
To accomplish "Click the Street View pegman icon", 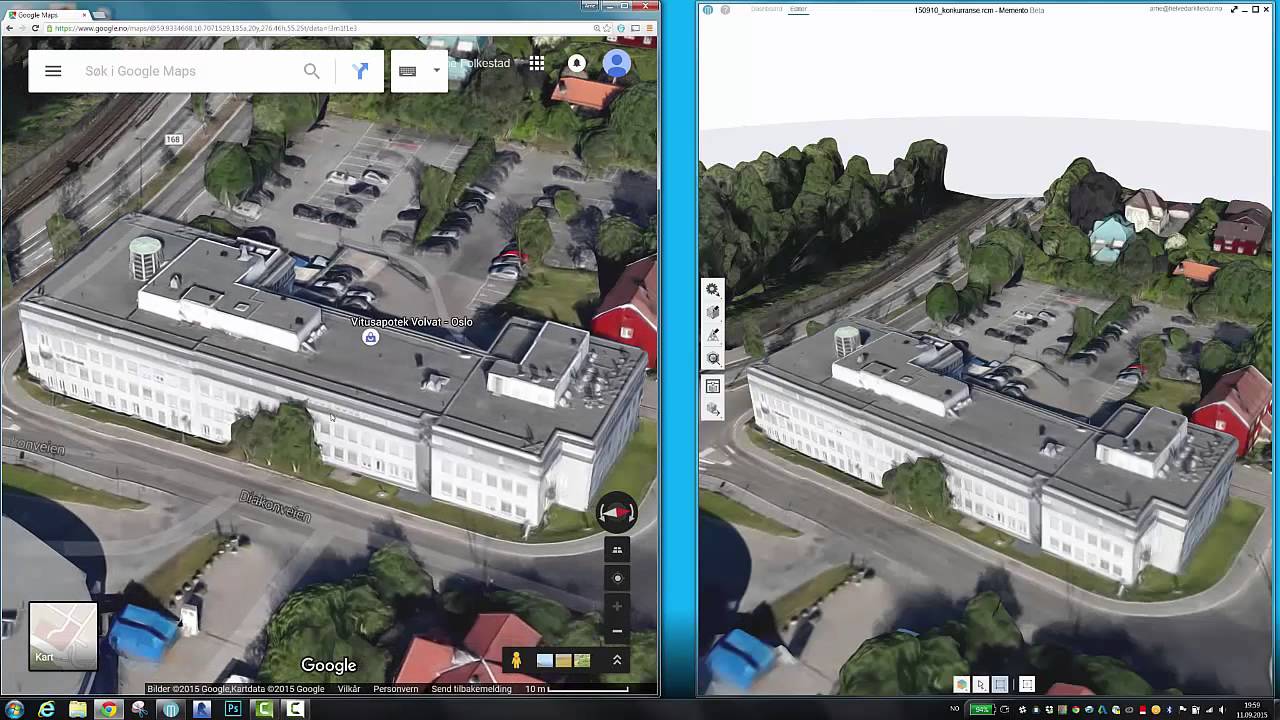I will tap(516, 660).
